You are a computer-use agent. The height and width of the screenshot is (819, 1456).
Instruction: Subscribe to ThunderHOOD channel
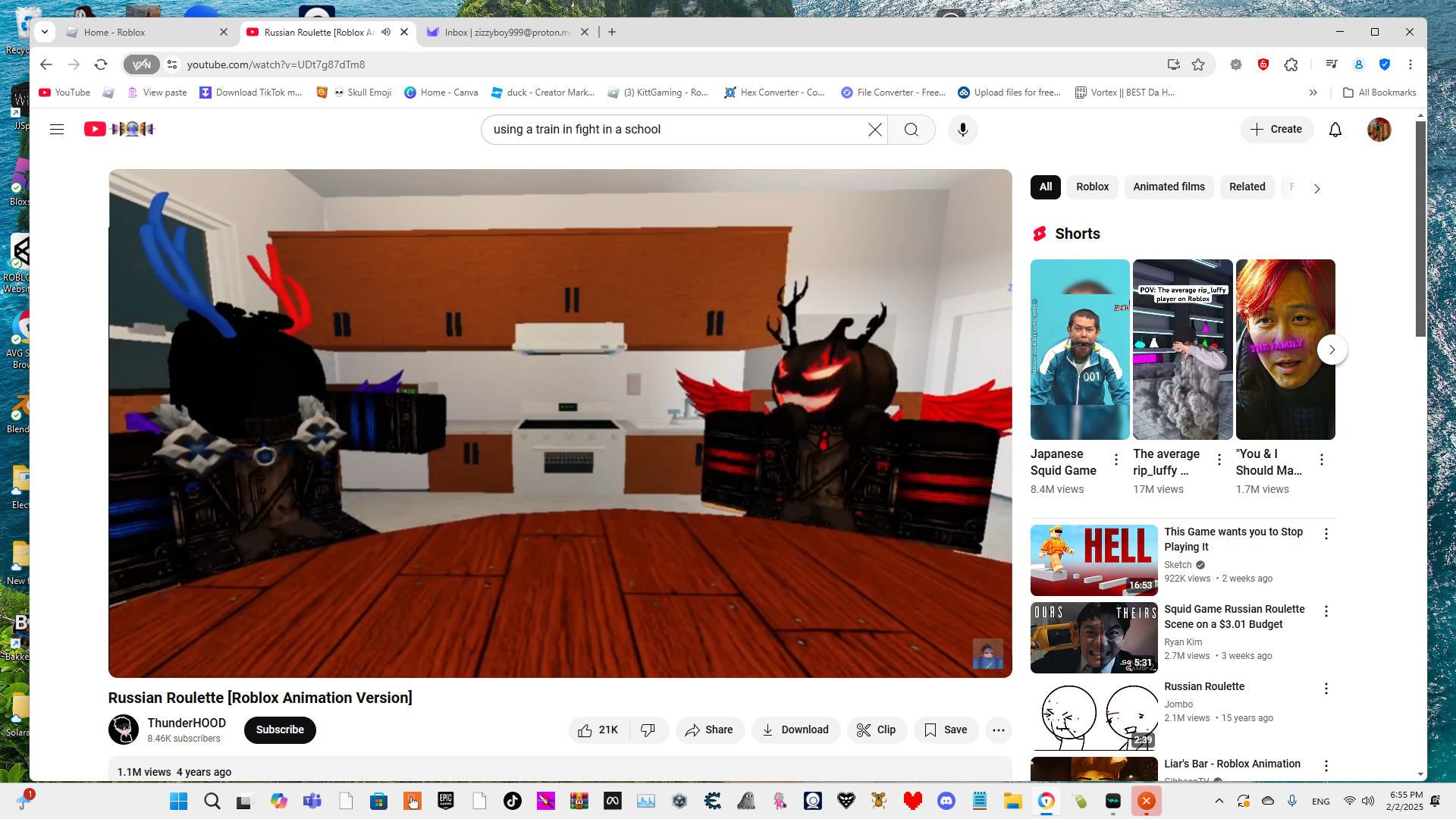point(280,730)
